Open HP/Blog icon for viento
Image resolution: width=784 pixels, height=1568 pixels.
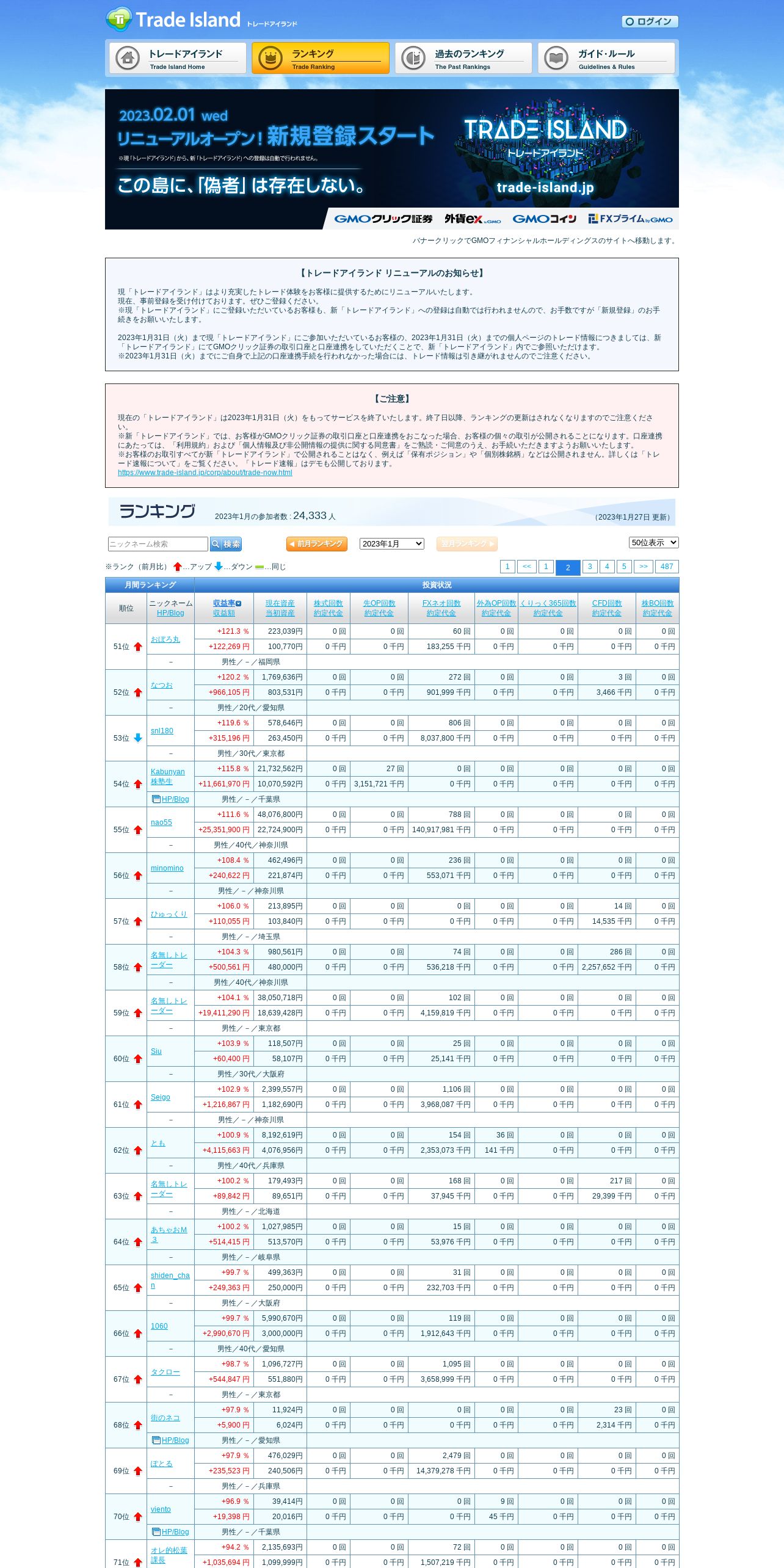(156, 1532)
